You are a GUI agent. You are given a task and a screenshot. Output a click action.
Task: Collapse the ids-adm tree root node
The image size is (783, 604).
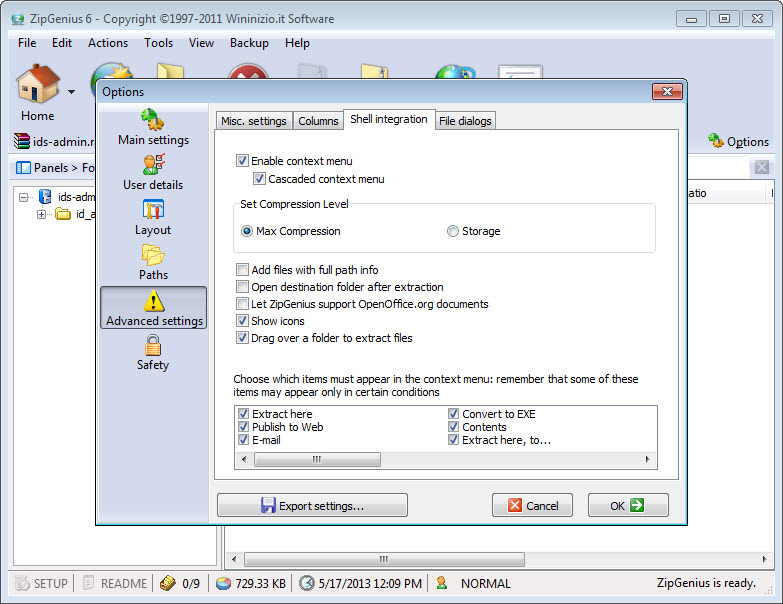(23, 197)
